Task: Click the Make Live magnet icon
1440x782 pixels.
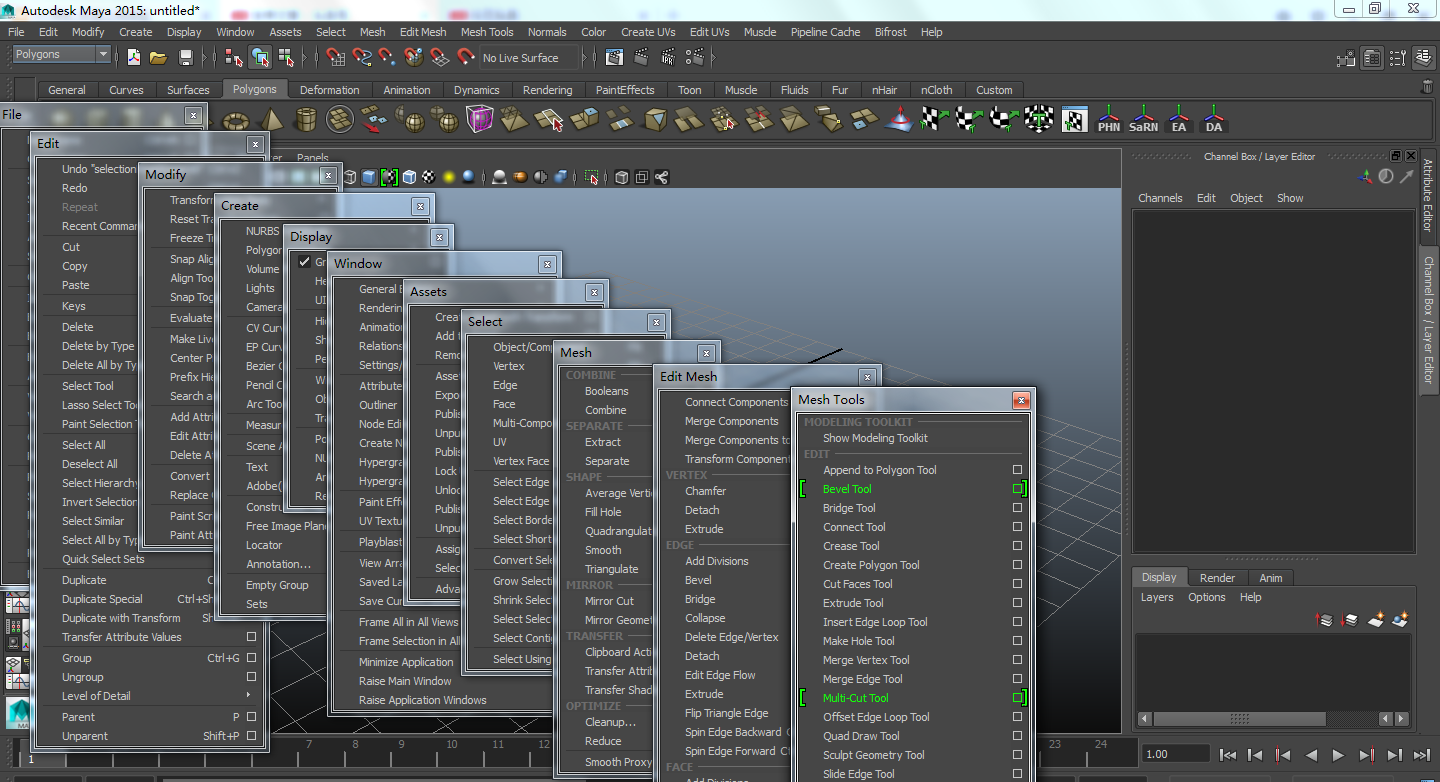Action: [464, 57]
